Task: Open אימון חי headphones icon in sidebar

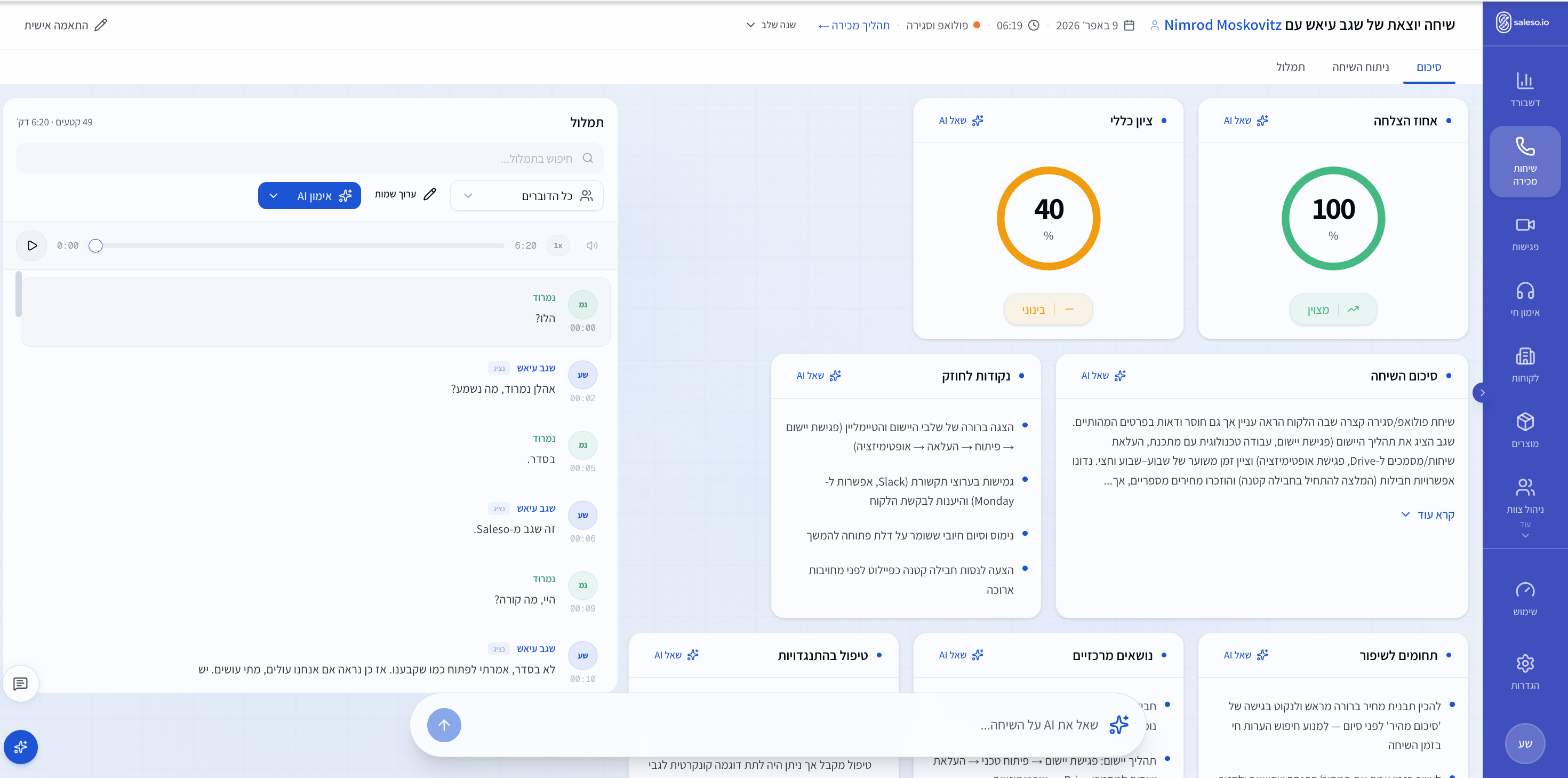Action: tap(1524, 299)
